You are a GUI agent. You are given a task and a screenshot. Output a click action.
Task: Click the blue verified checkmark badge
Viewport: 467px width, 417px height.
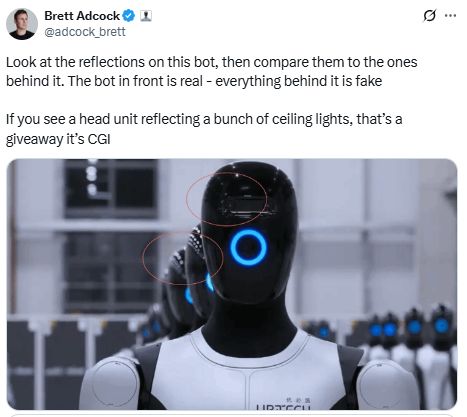click(x=129, y=16)
